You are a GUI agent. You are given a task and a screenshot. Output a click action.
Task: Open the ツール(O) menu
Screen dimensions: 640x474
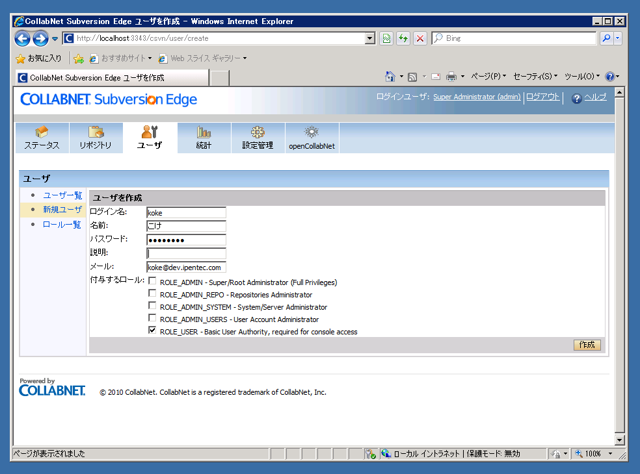(582, 76)
